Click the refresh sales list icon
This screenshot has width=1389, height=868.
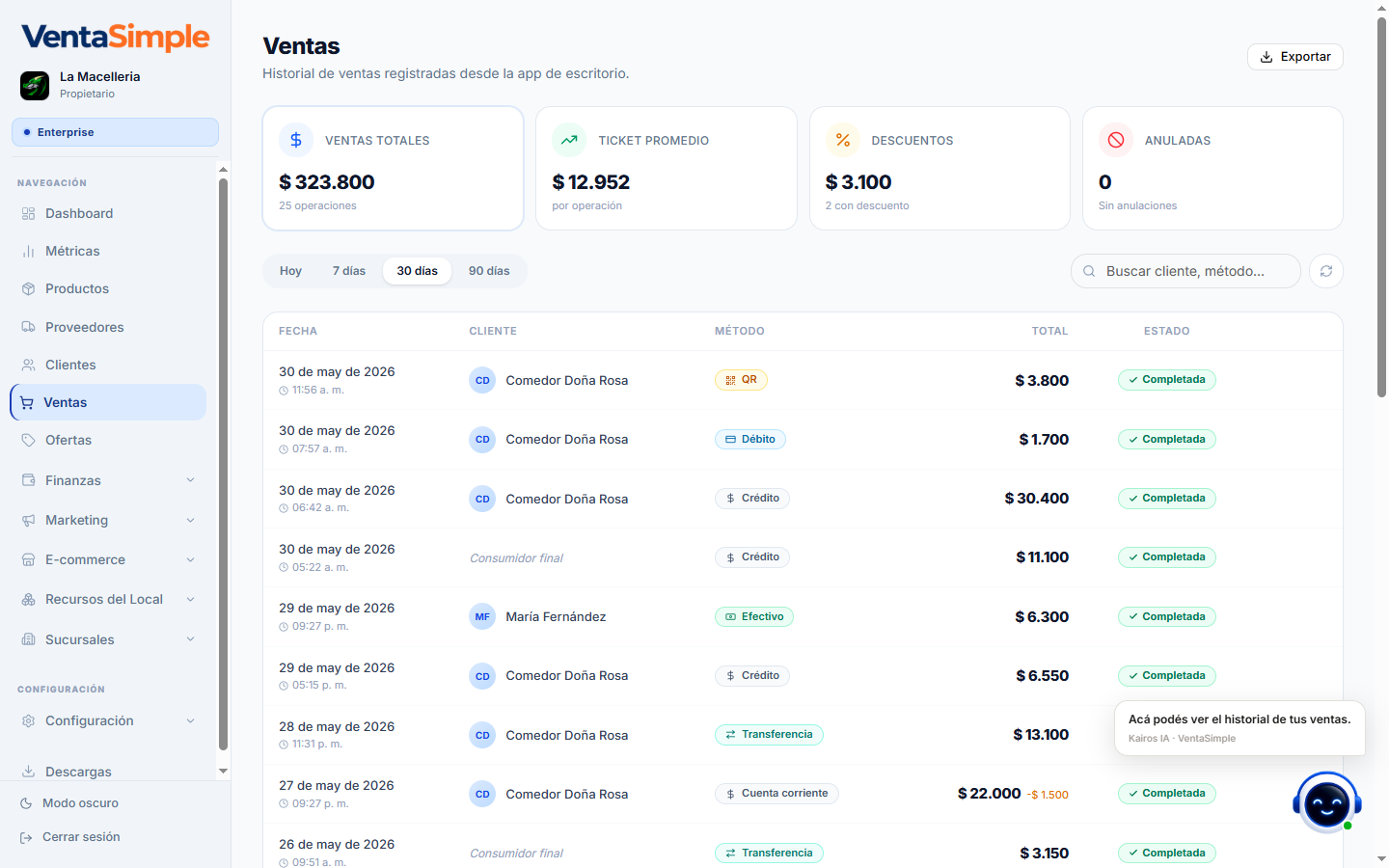(x=1326, y=271)
